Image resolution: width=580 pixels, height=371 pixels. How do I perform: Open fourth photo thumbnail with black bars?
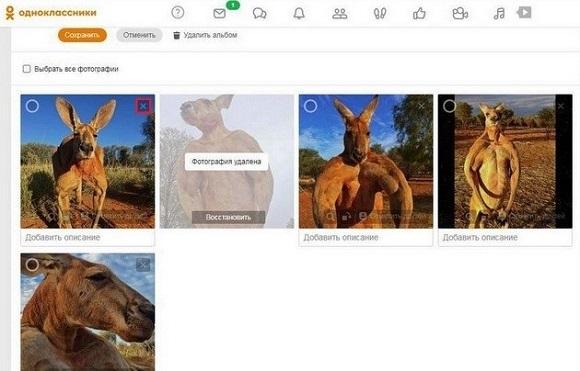pos(505,161)
